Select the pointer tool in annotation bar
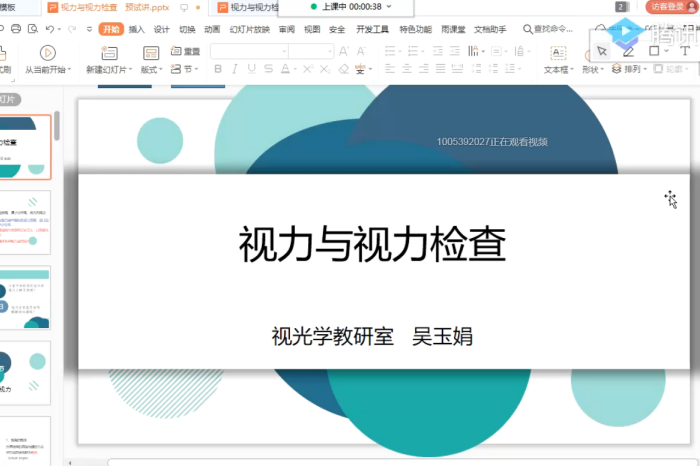This screenshot has height=466, width=700. click(602, 51)
